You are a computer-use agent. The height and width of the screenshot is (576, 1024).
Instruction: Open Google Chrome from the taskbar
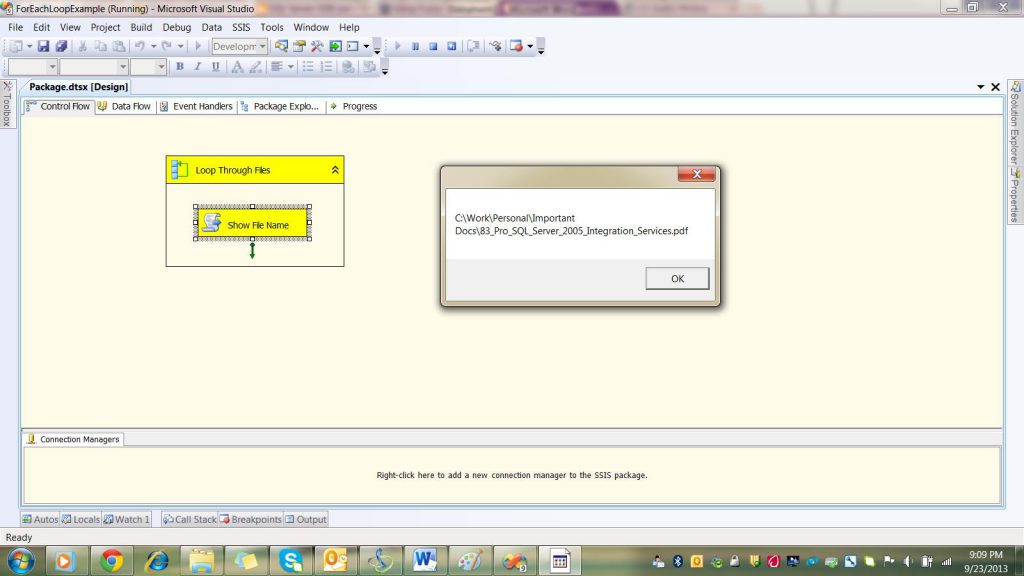111,560
